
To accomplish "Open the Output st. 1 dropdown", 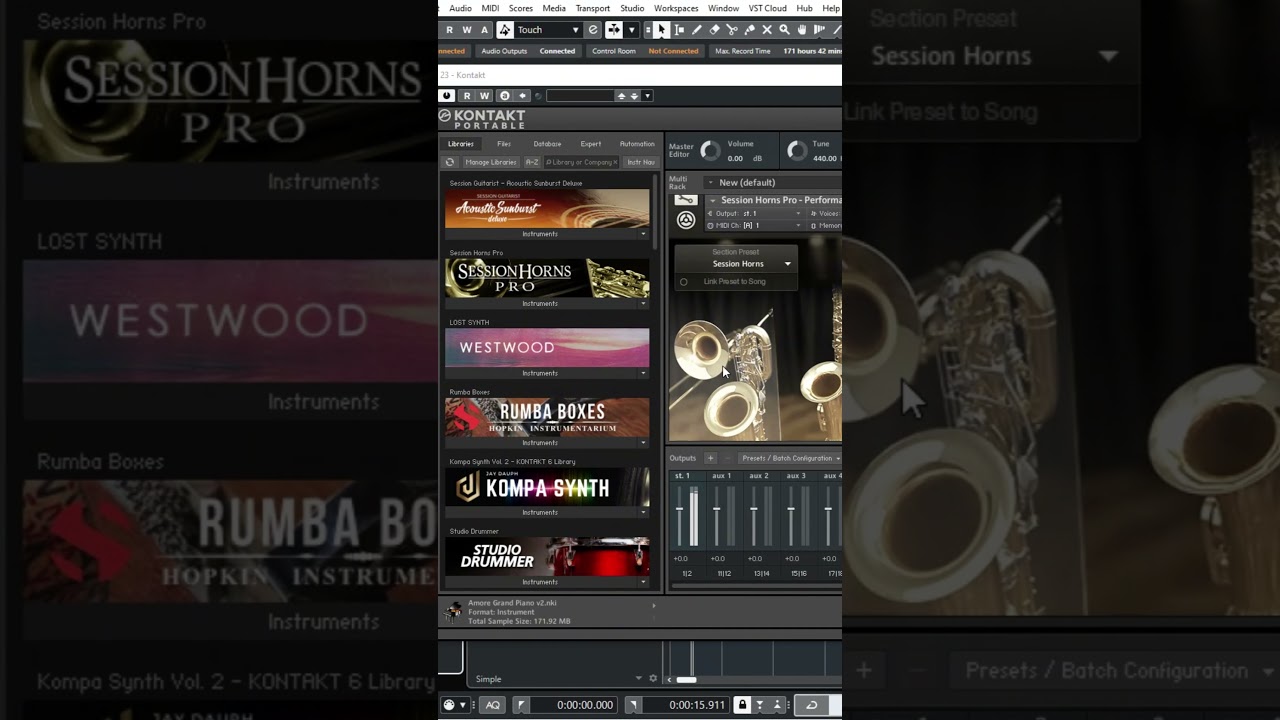I will pos(755,213).
